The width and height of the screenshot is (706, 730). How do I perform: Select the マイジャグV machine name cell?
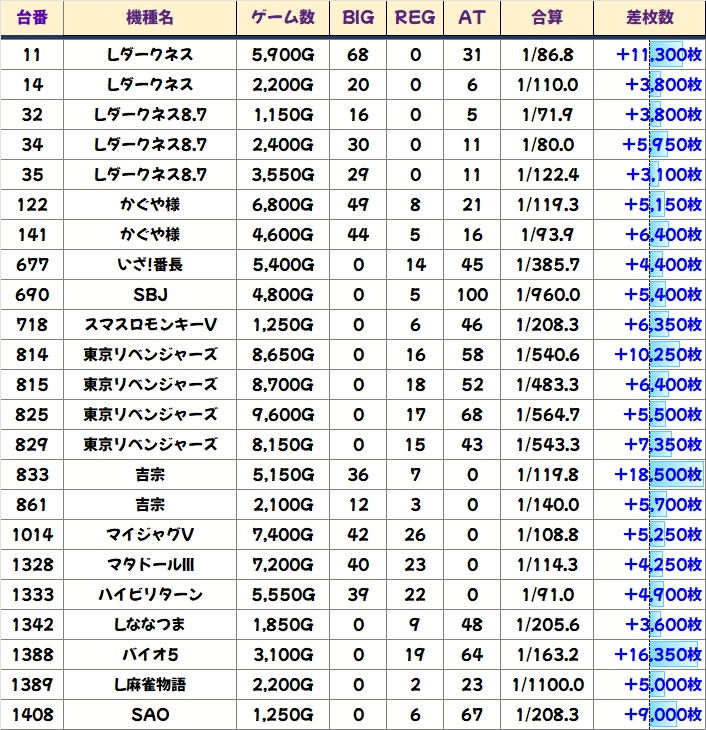[149, 534]
